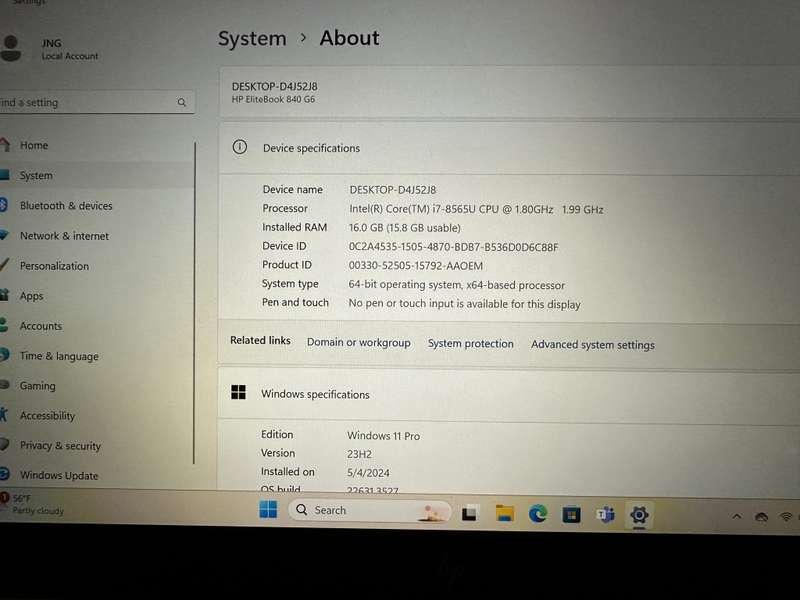Open Microsoft Store from the taskbar
The width and height of the screenshot is (800, 600).
click(571, 514)
